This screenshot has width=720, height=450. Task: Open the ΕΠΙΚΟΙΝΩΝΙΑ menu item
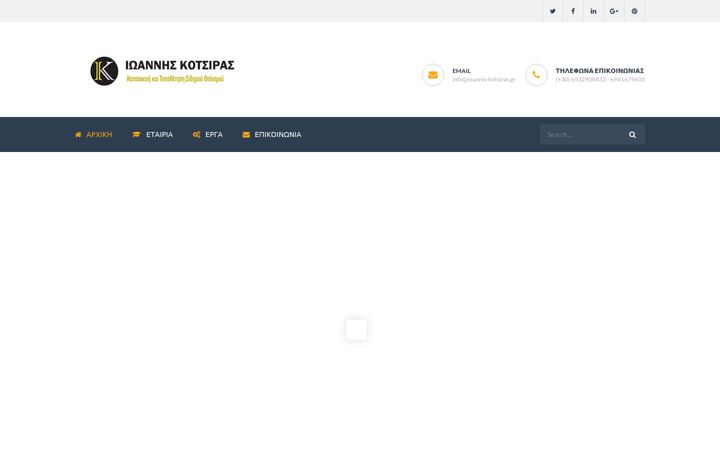click(x=272, y=135)
